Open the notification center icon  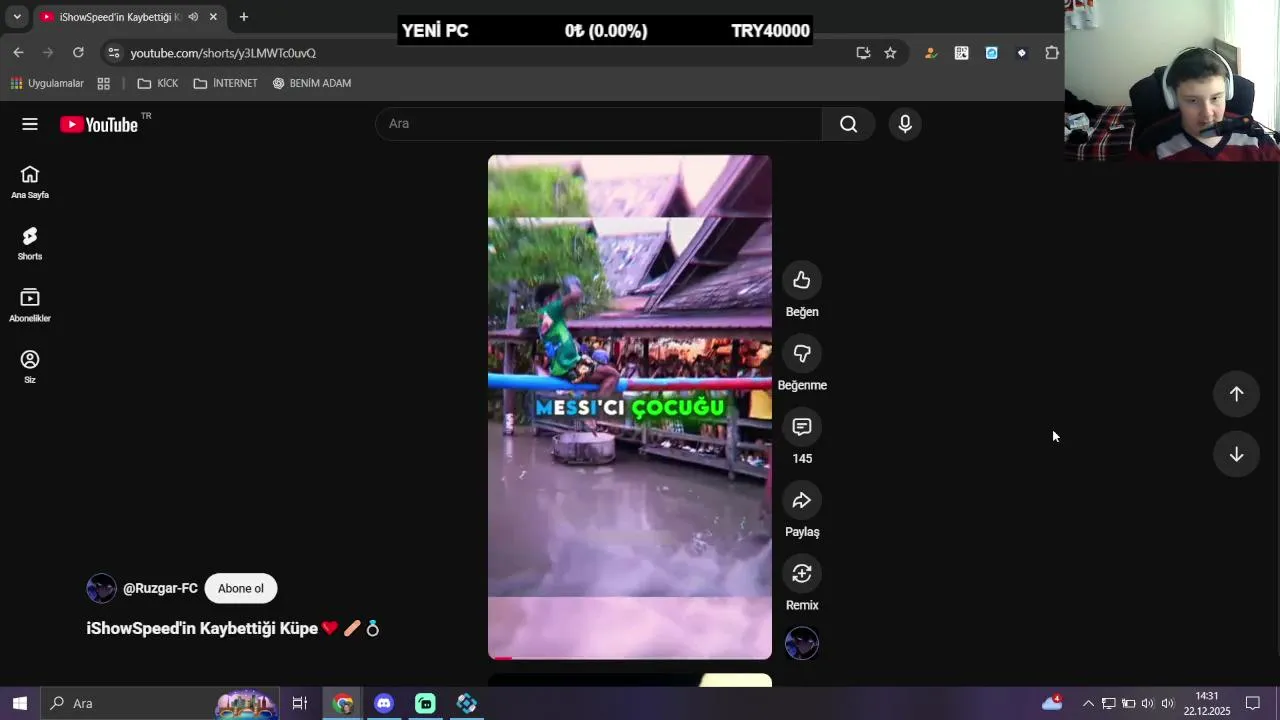pos(1252,703)
